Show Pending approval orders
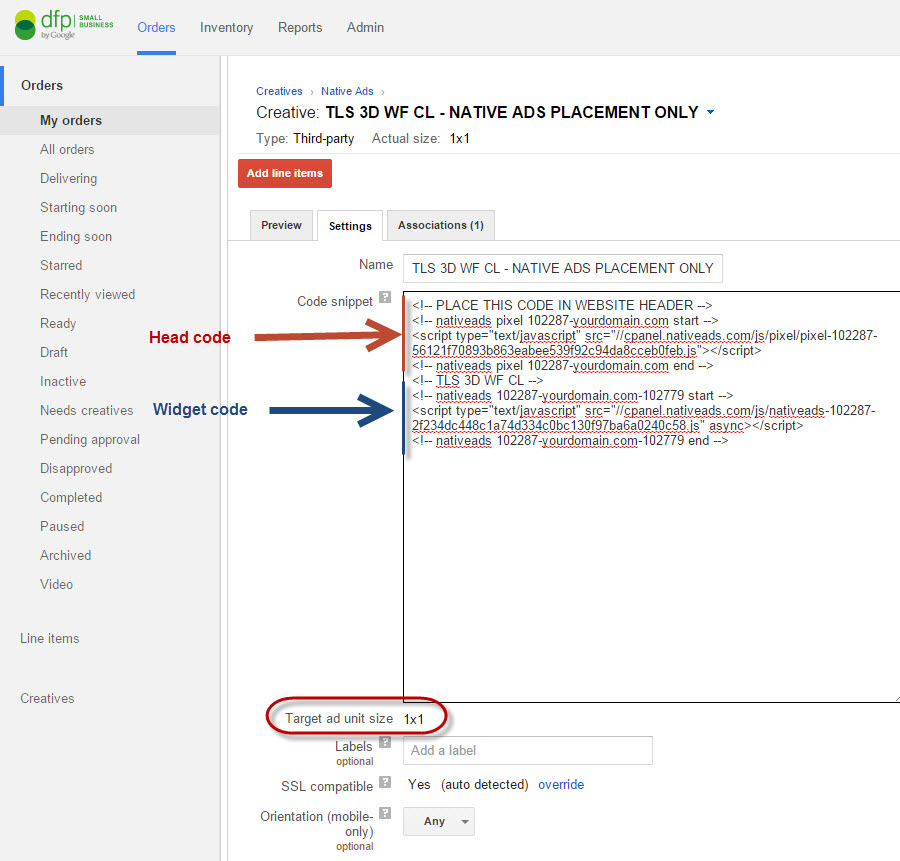The width and height of the screenshot is (900, 861). [90, 440]
